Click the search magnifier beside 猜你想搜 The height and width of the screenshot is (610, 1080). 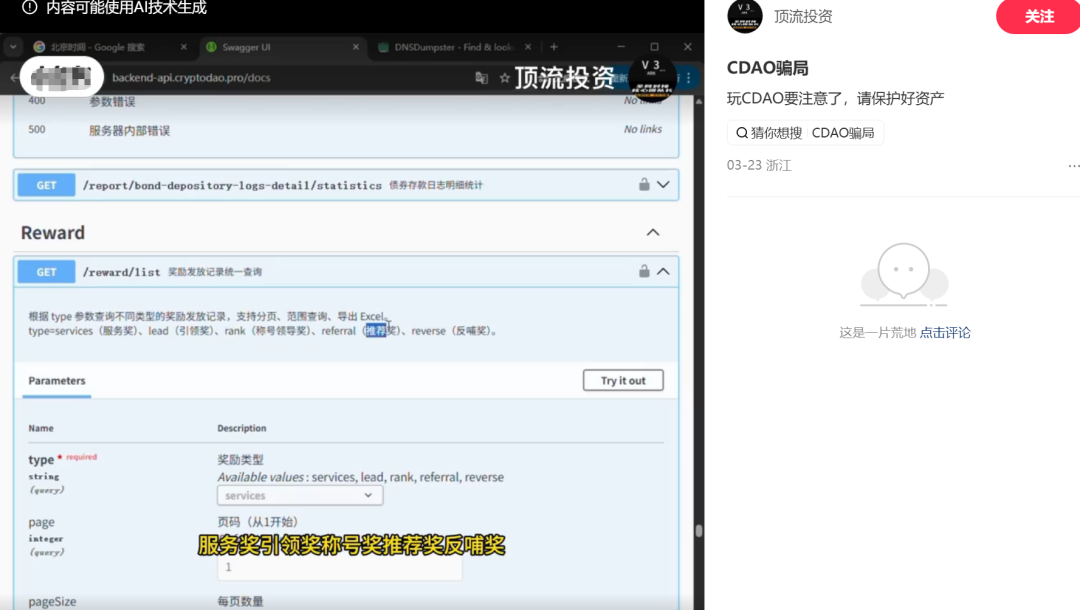pyautogui.click(x=742, y=133)
